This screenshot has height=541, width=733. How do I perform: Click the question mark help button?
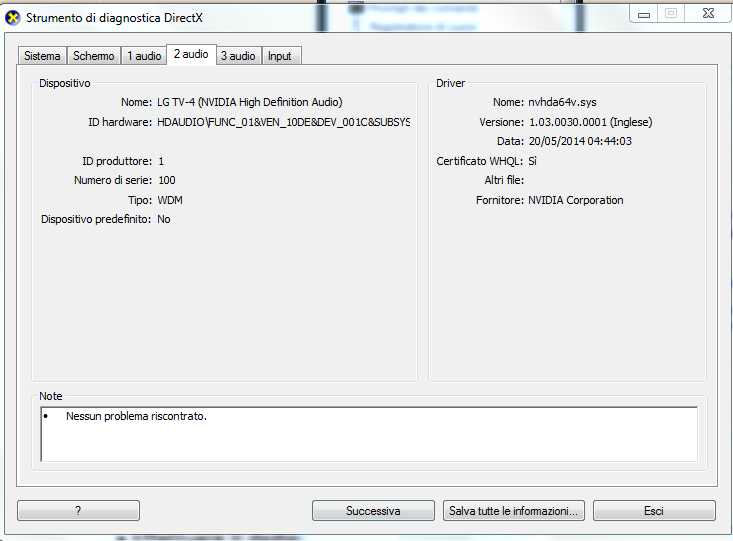[x=78, y=511]
